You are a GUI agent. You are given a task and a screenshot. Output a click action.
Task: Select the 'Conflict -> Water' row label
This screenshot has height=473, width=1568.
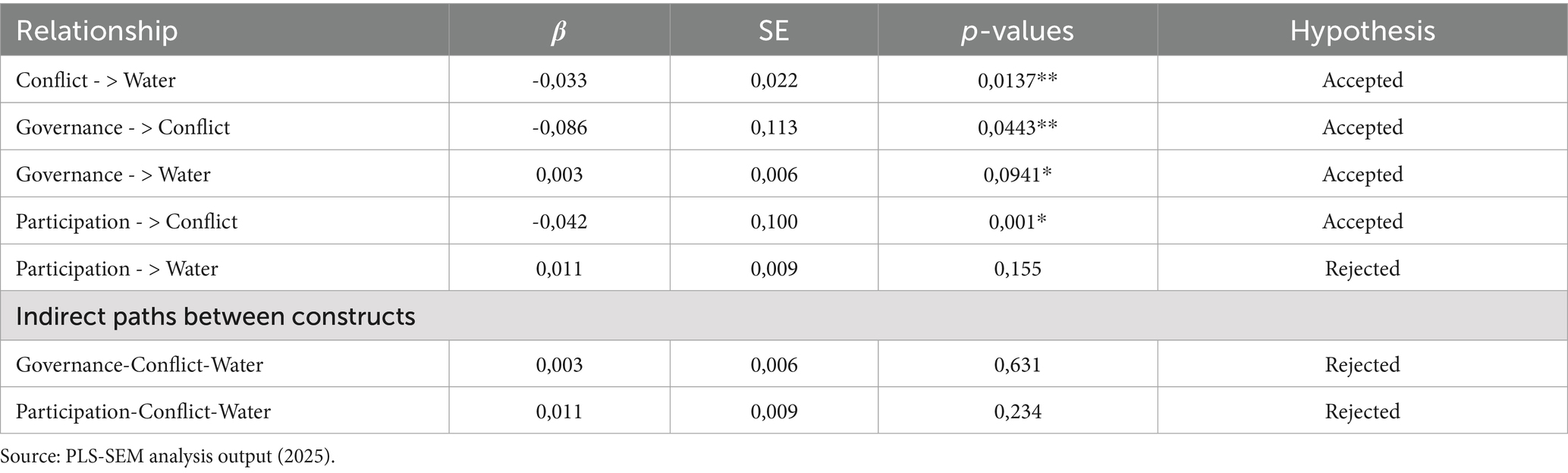coord(96,80)
